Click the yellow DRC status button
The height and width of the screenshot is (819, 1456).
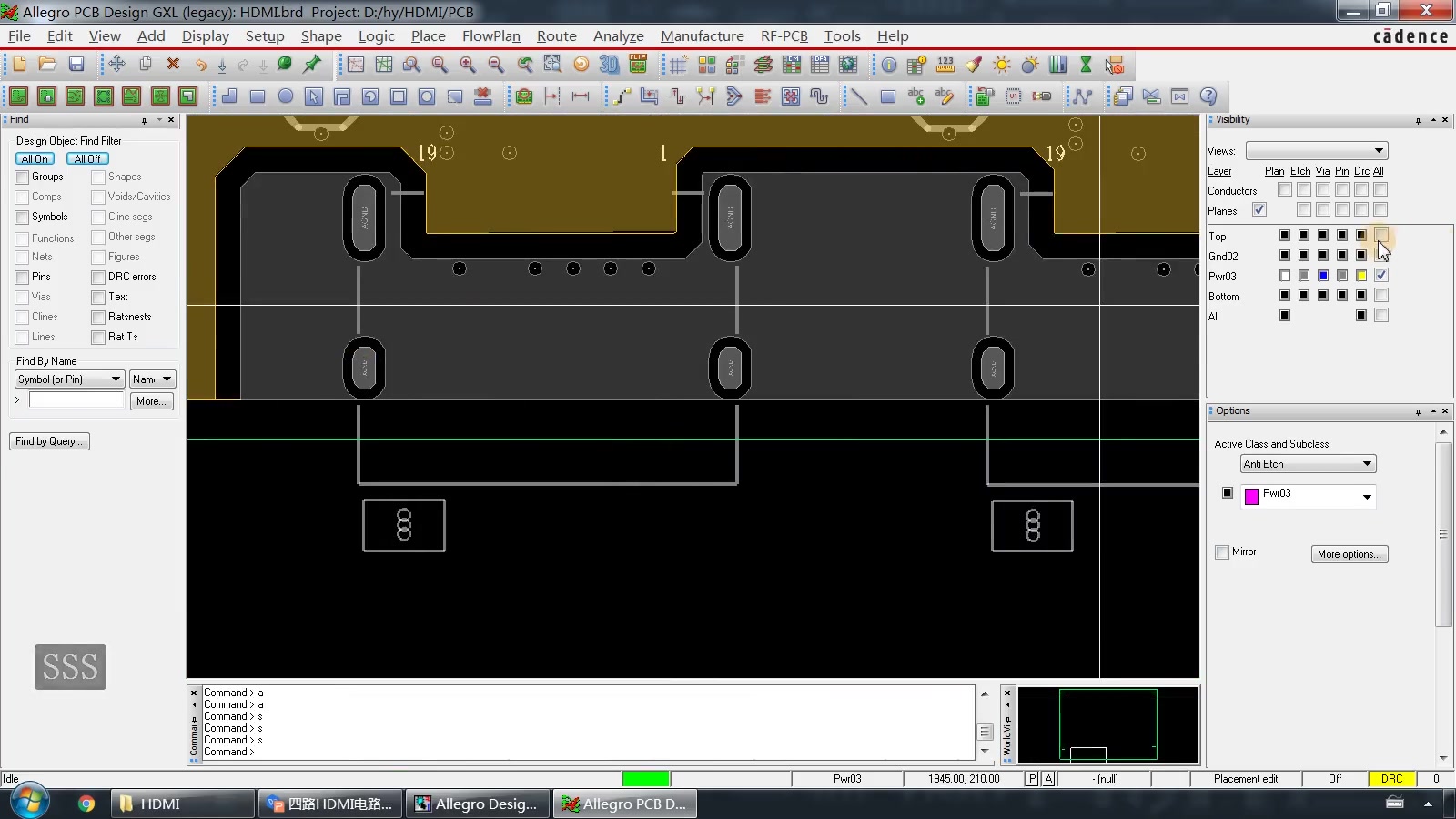(x=1391, y=779)
